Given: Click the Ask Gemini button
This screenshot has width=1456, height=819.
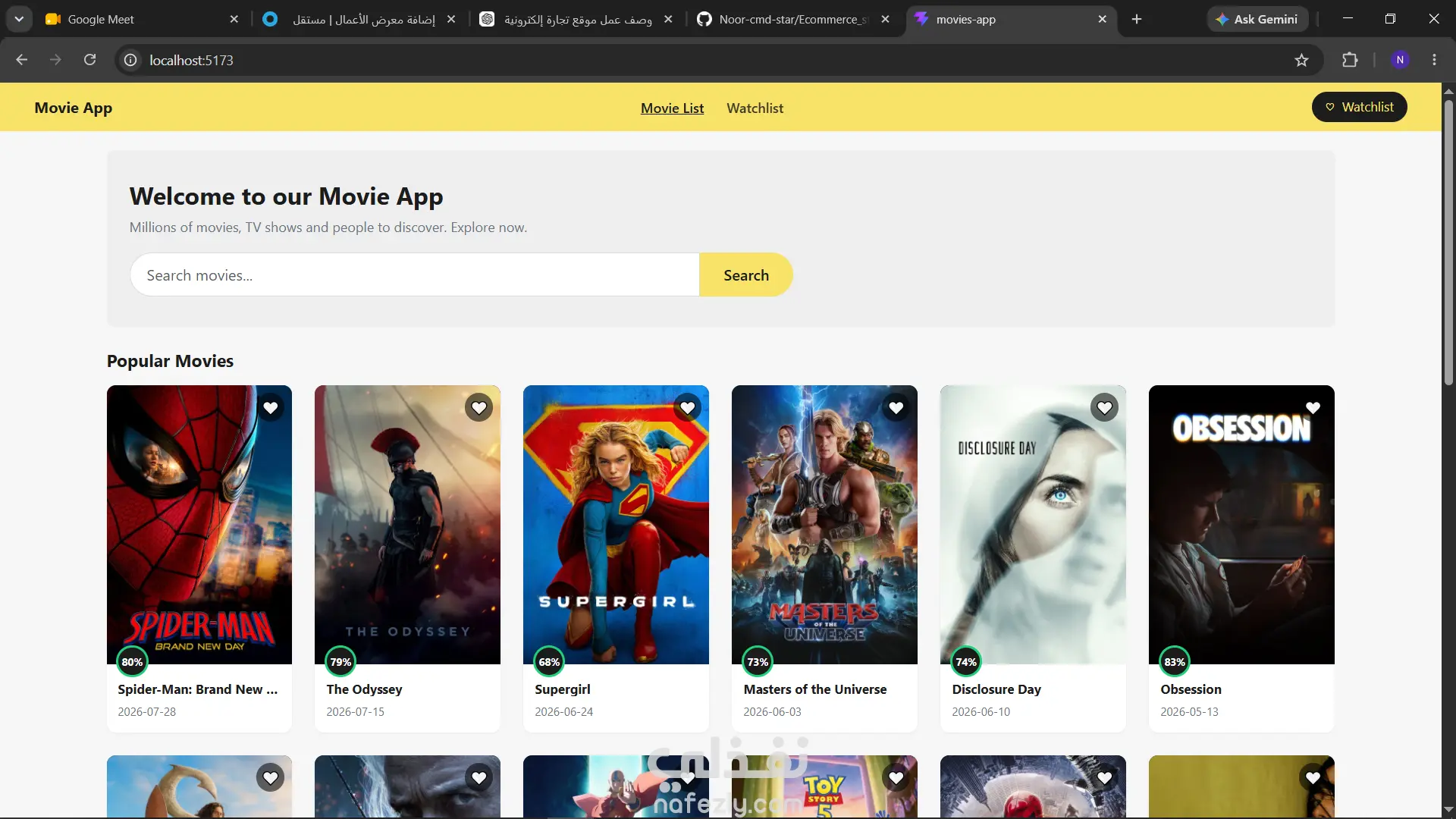Looking at the screenshot, I should pos(1257,20).
